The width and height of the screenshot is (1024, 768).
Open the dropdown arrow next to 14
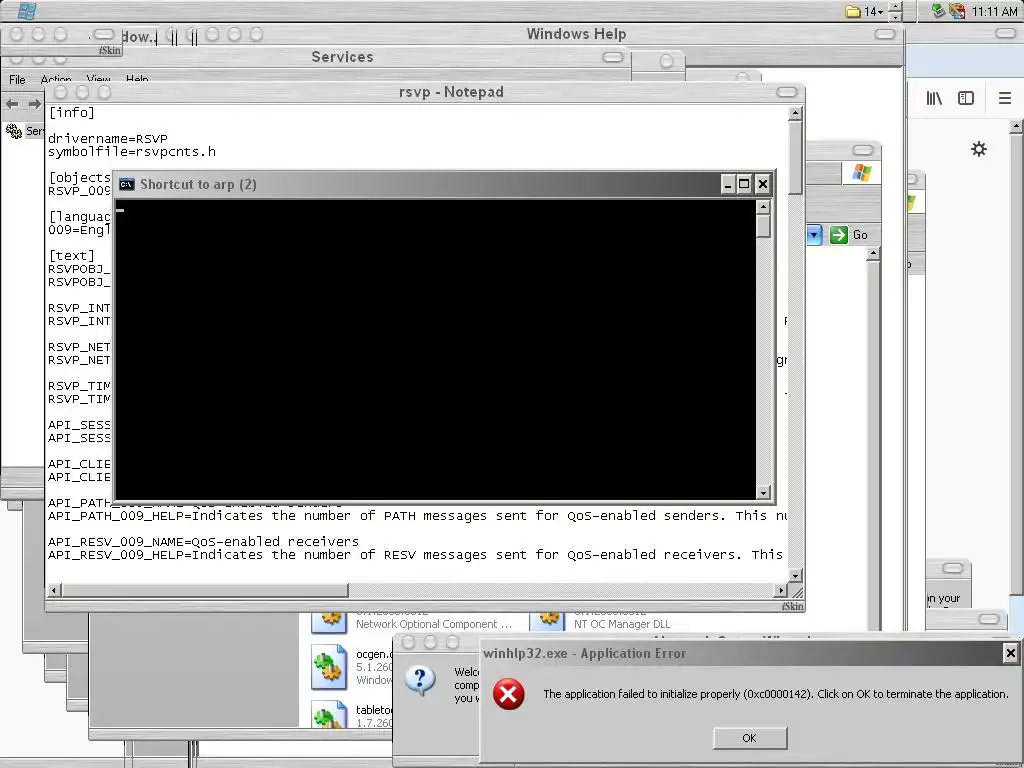[880, 12]
